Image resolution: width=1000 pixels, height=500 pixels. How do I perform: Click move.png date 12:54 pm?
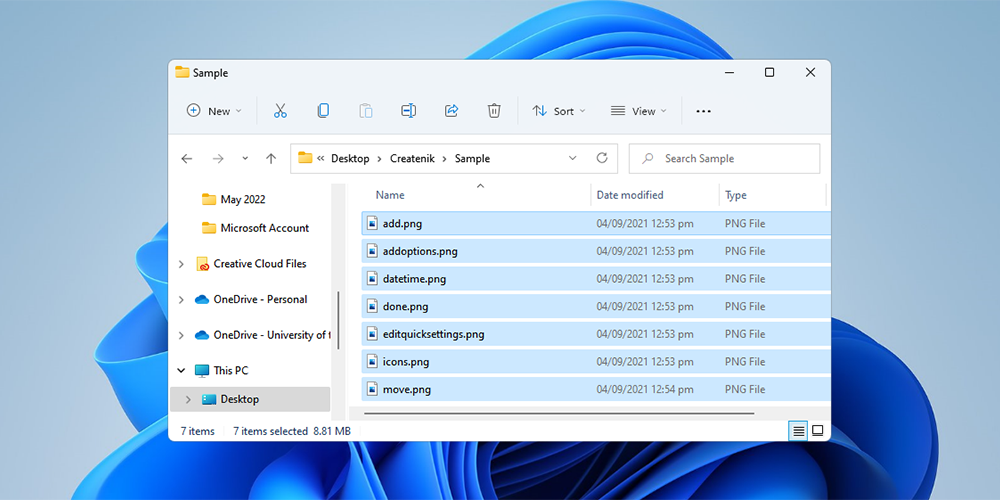click(x=645, y=390)
